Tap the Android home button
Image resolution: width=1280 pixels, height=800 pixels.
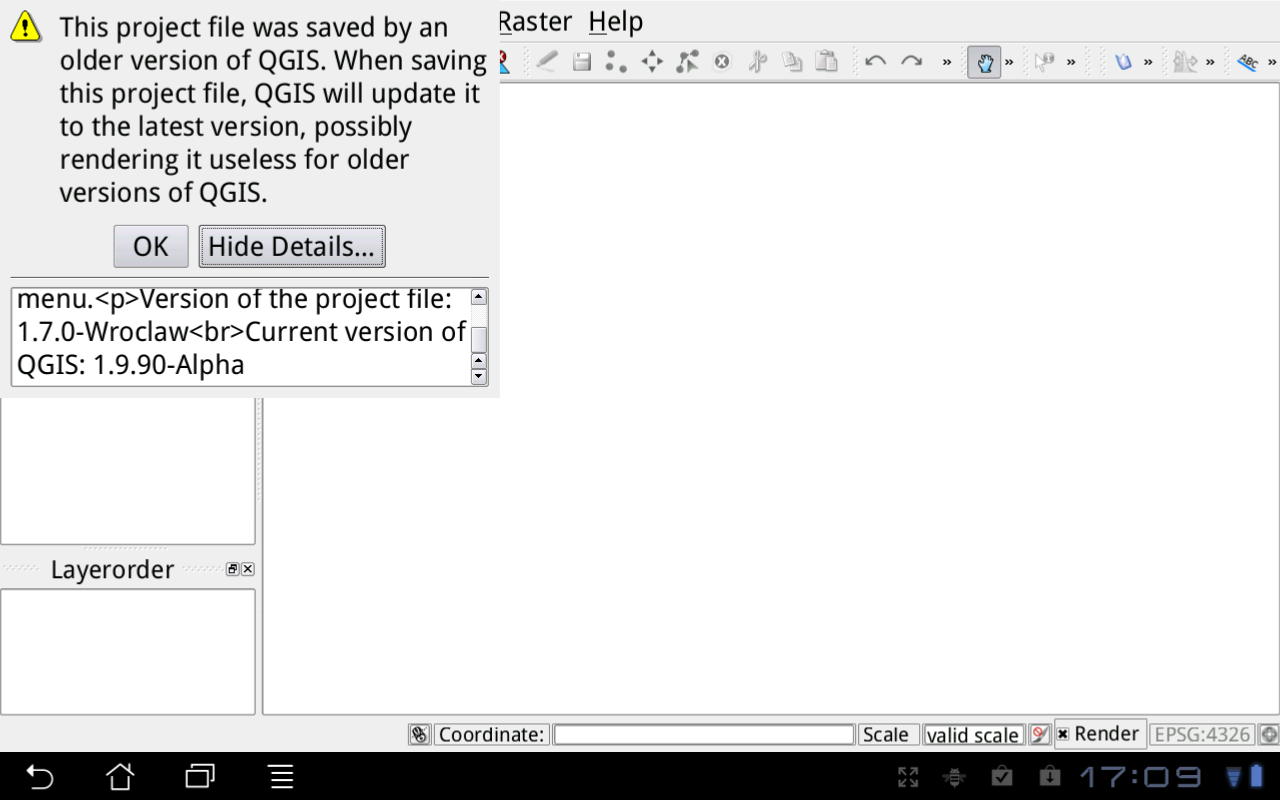pyautogui.click(x=120, y=776)
